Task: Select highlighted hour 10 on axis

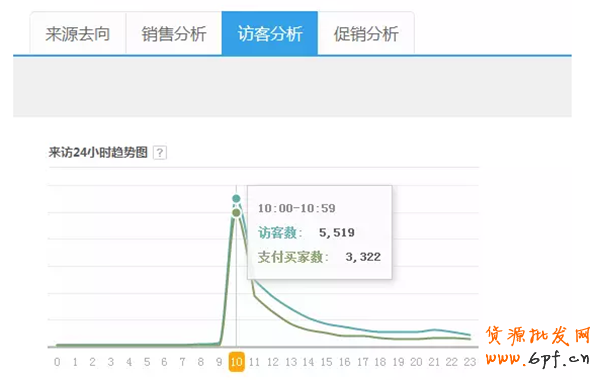Action: pyautogui.click(x=236, y=362)
